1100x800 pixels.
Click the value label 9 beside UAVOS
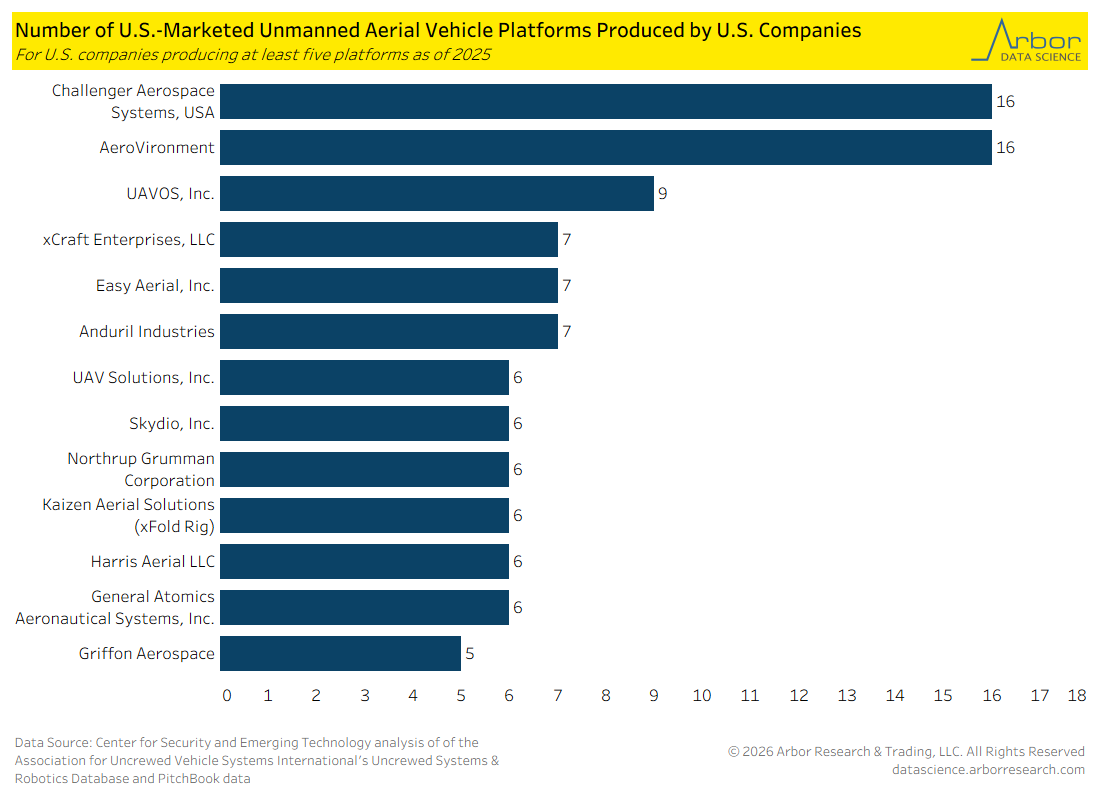(x=662, y=194)
